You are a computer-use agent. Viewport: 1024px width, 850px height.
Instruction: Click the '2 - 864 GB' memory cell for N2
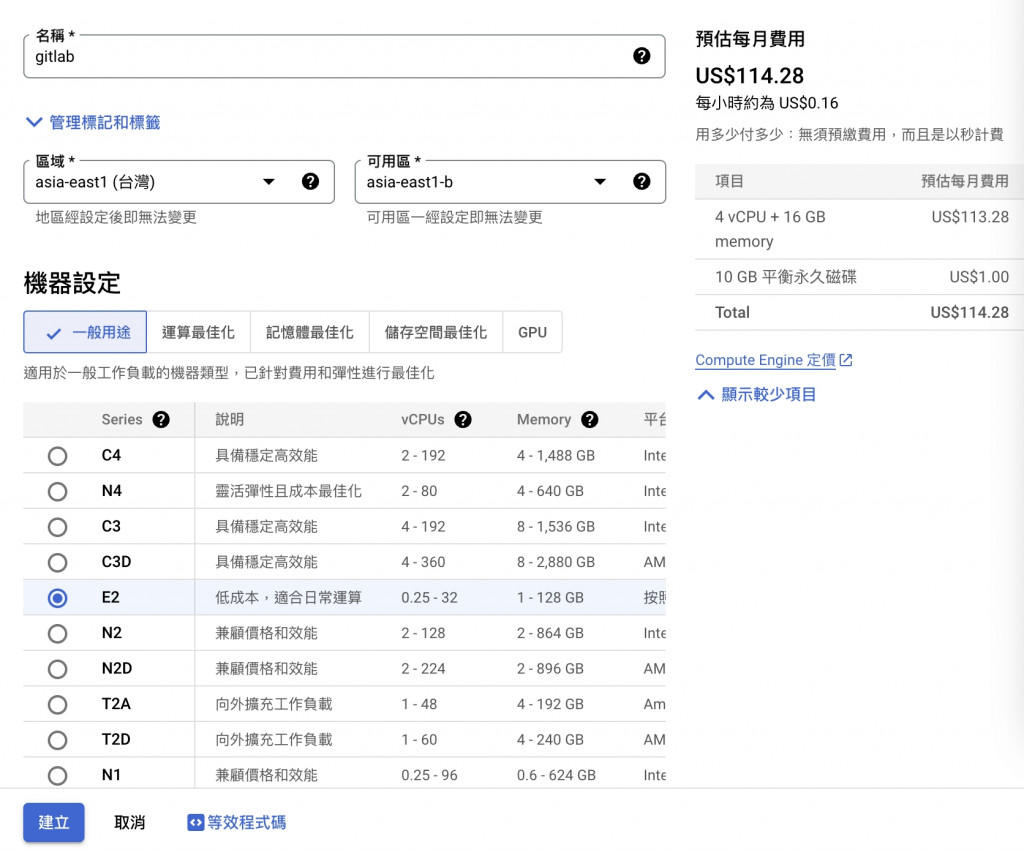point(550,633)
